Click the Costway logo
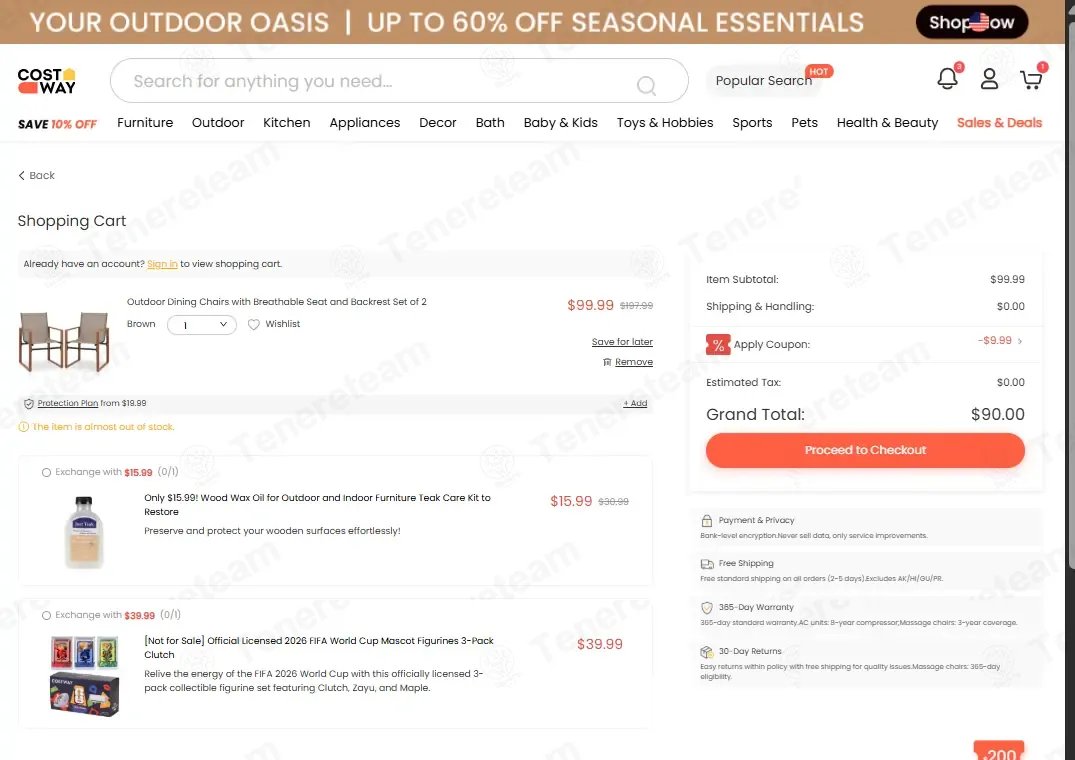Image resolution: width=1075 pixels, height=760 pixels. click(47, 81)
